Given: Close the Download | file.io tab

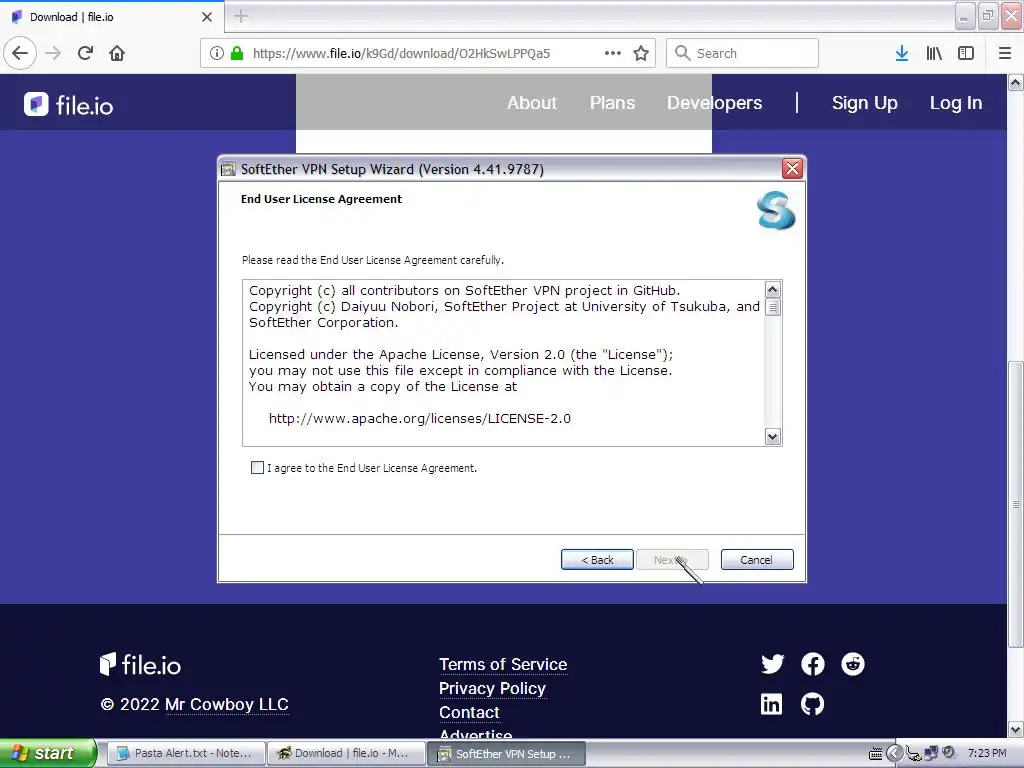Looking at the screenshot, I should click(207, 17).
